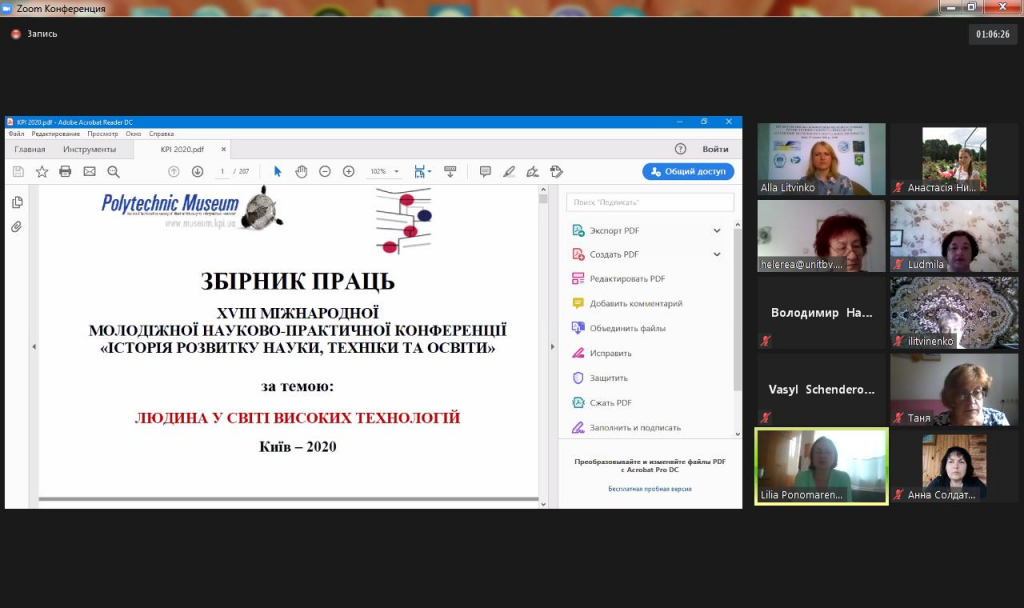This screenshot has width=1024, height=608.
Task: Click the stamp tool icon
Action: coord(556,172)
